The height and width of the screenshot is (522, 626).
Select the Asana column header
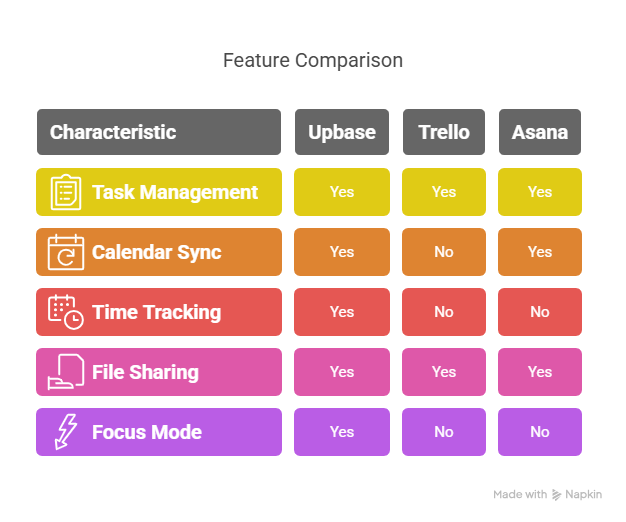pos(540,132)
